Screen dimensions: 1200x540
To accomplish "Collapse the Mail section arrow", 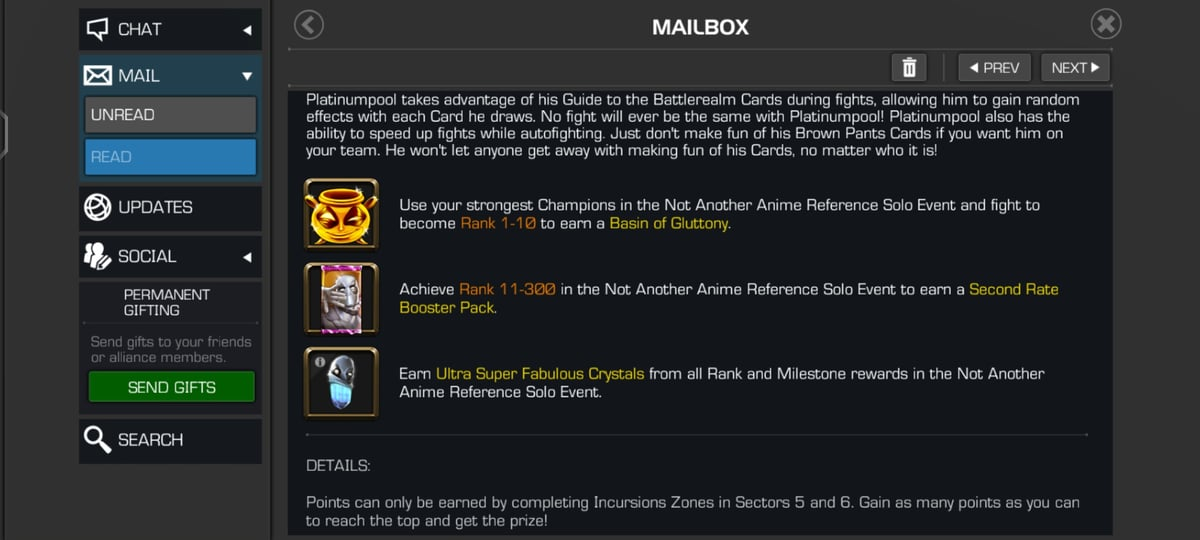I will click(x=247, y=76).
